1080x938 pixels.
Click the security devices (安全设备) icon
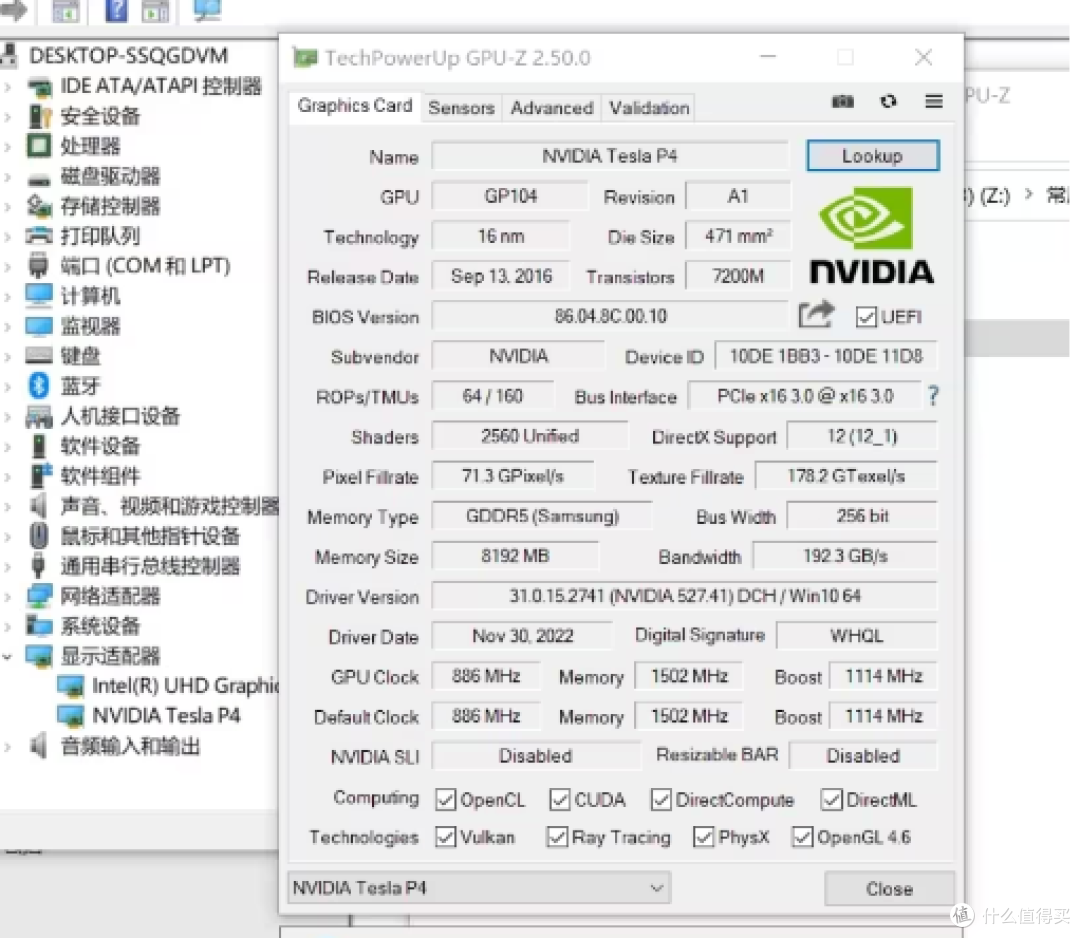(39, 116)
